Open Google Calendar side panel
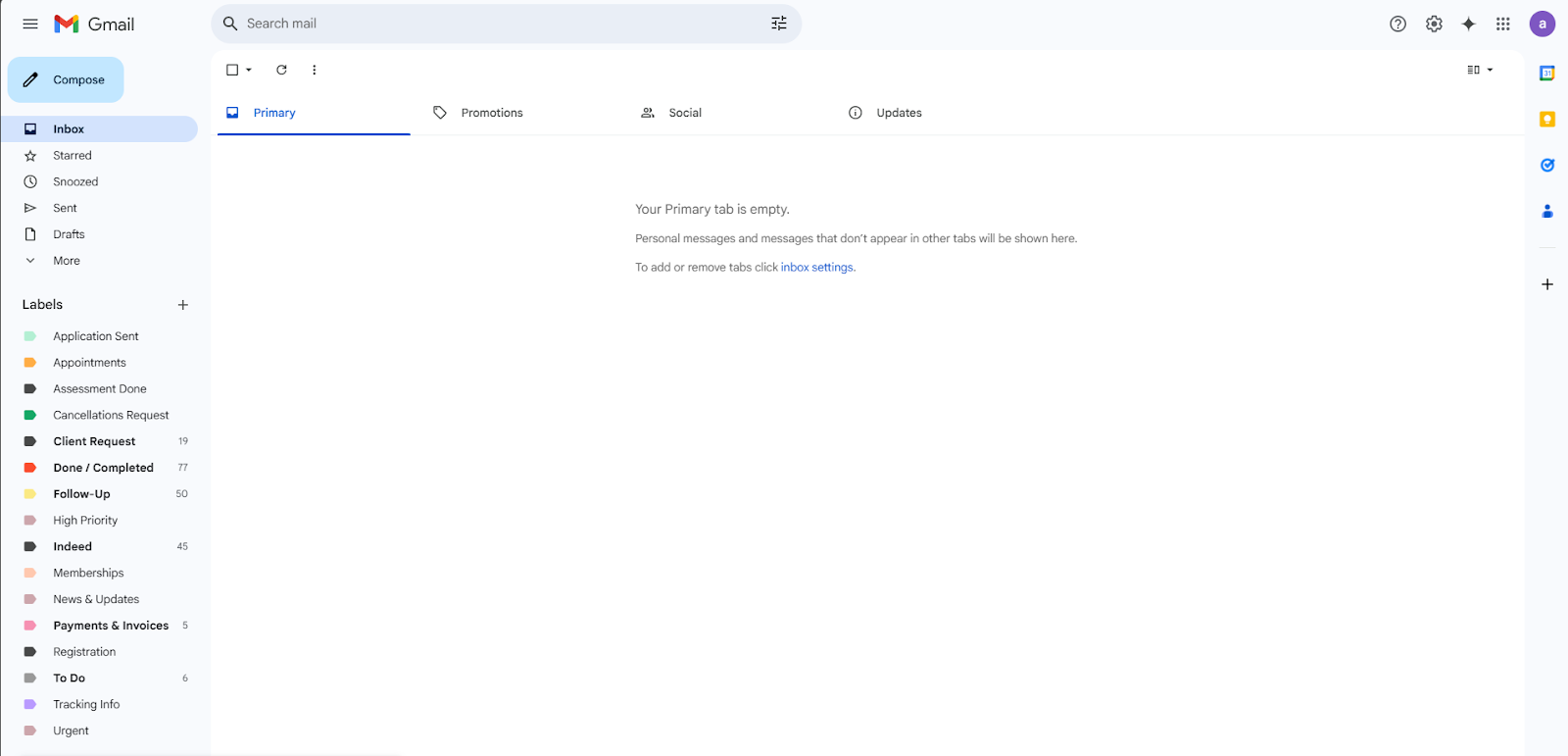This screenshot has height=756, width=1568. coord(1547,74)
